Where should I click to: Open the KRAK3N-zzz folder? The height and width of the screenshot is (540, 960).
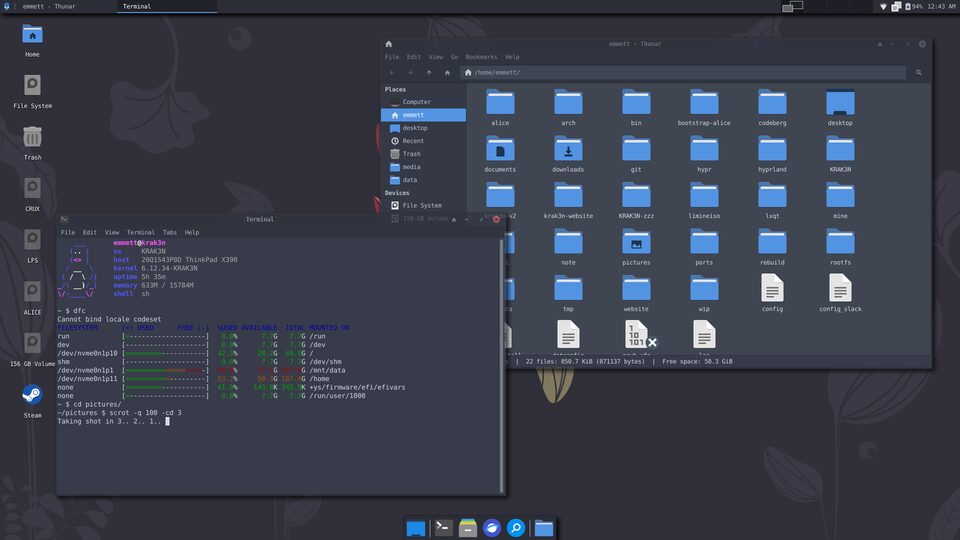(636, 201)
